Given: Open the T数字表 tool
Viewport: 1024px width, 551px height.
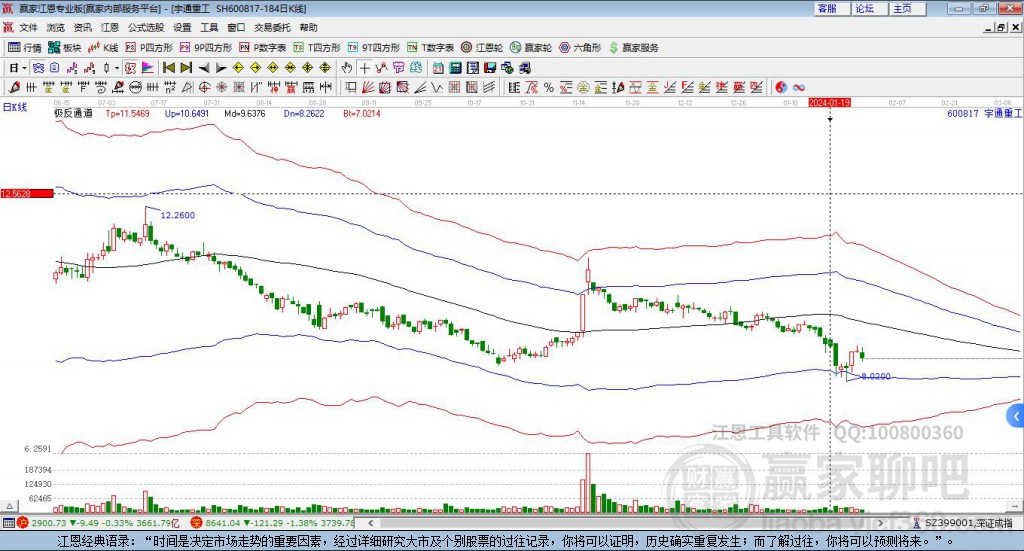Looking at the screenshot, I should click(430, 48).
